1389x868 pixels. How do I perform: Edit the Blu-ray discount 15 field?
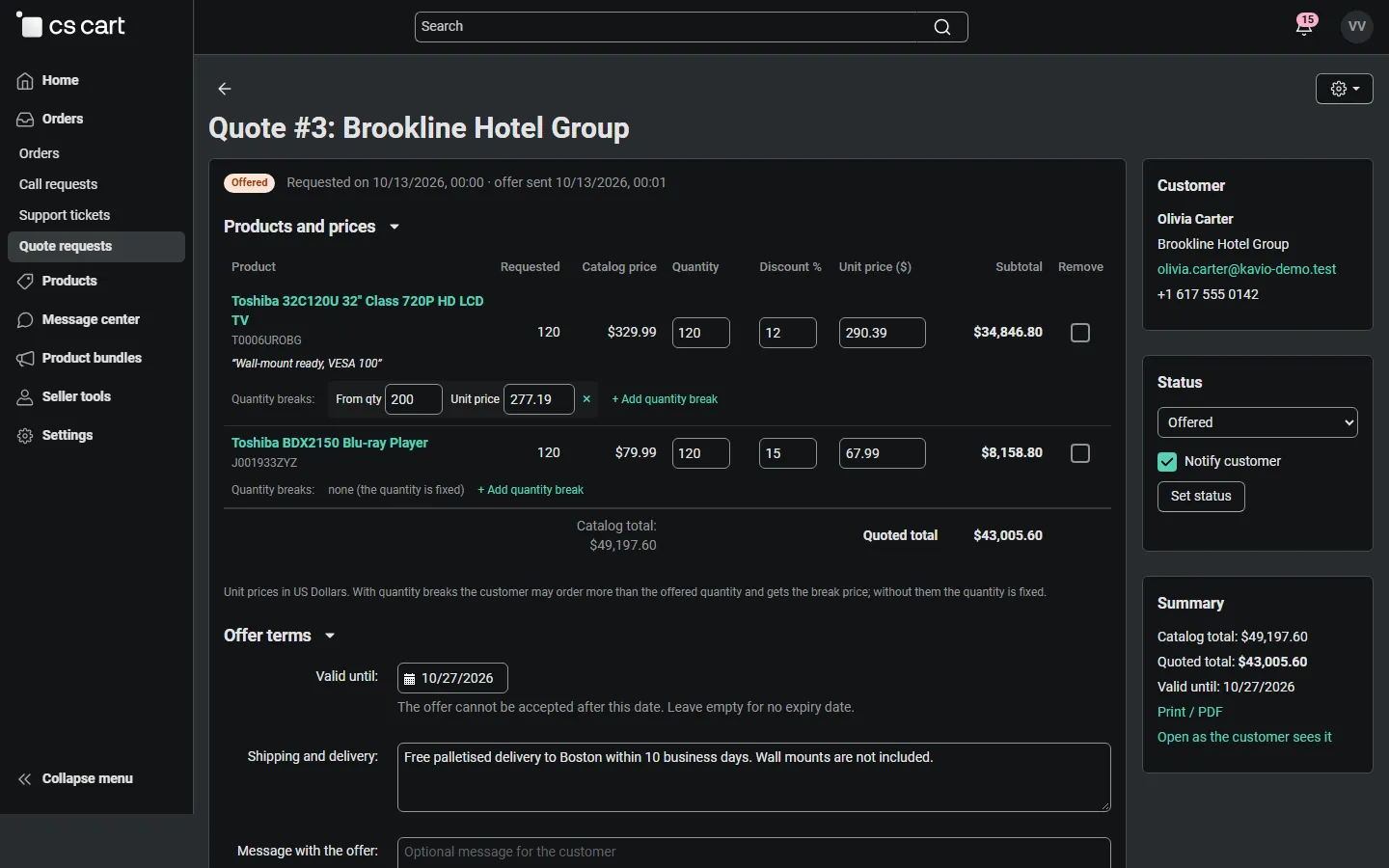point(788,453)
